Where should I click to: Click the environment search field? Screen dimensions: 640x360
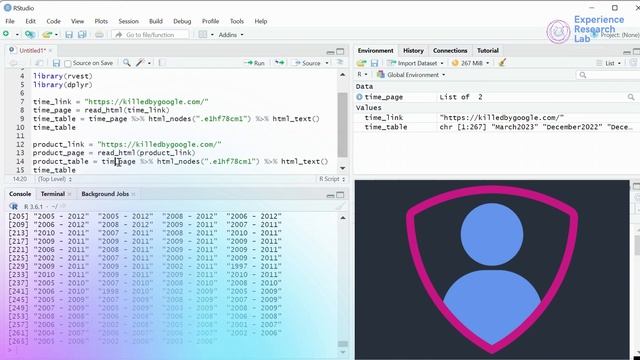point(608,75)
